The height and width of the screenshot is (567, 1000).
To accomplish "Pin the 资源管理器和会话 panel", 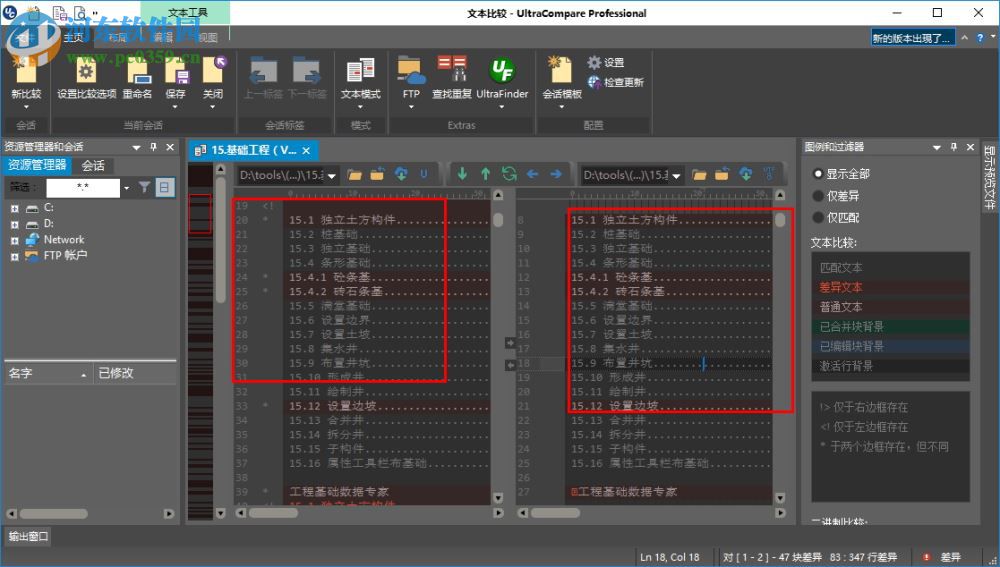I will [154, 147].
